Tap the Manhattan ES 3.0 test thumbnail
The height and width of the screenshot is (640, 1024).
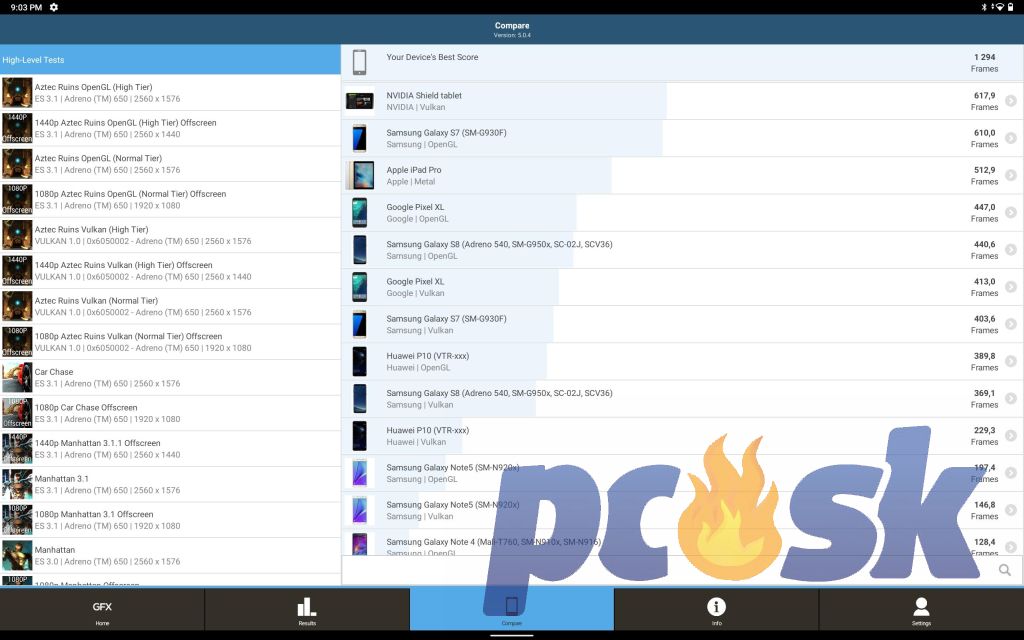coord(17,555)
